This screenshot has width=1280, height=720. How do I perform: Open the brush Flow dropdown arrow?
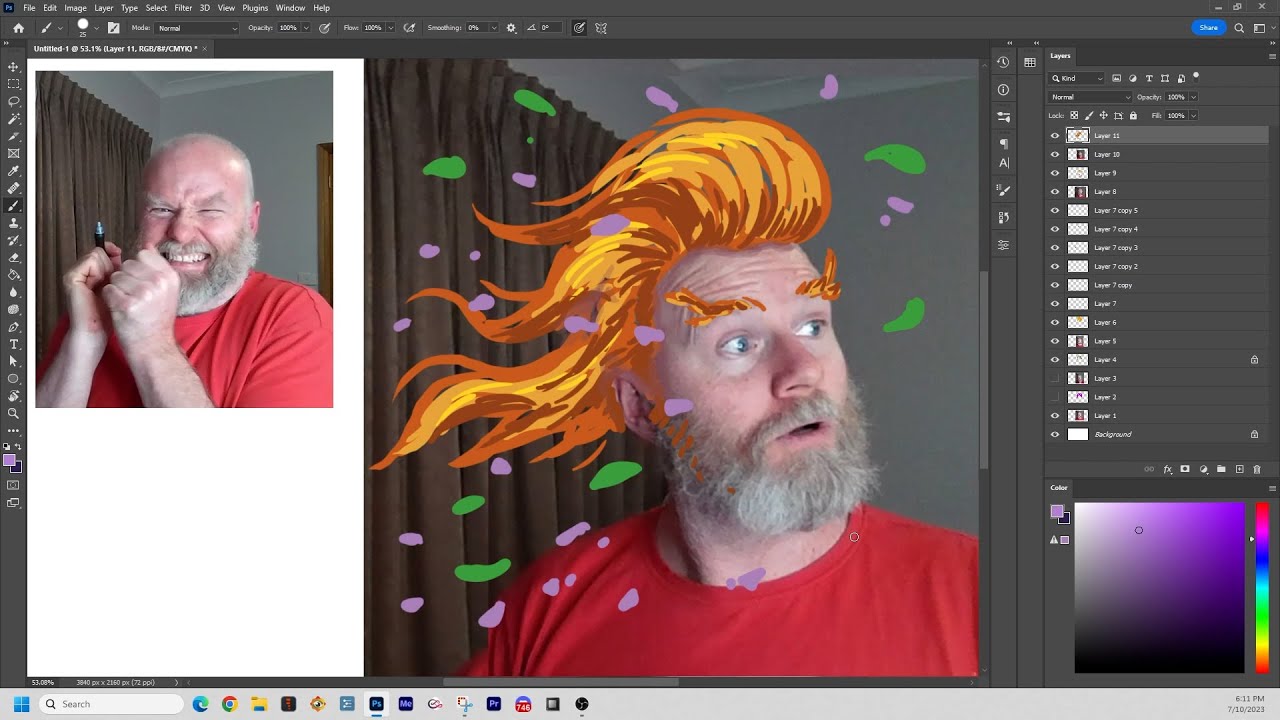390,28
